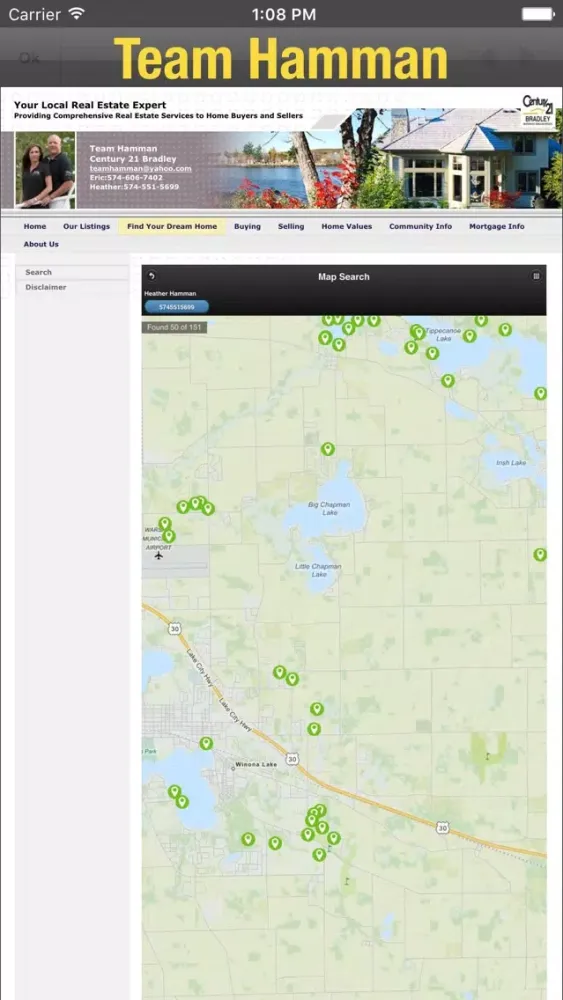Call Heather via the 5745515699 button

point(177,307)
